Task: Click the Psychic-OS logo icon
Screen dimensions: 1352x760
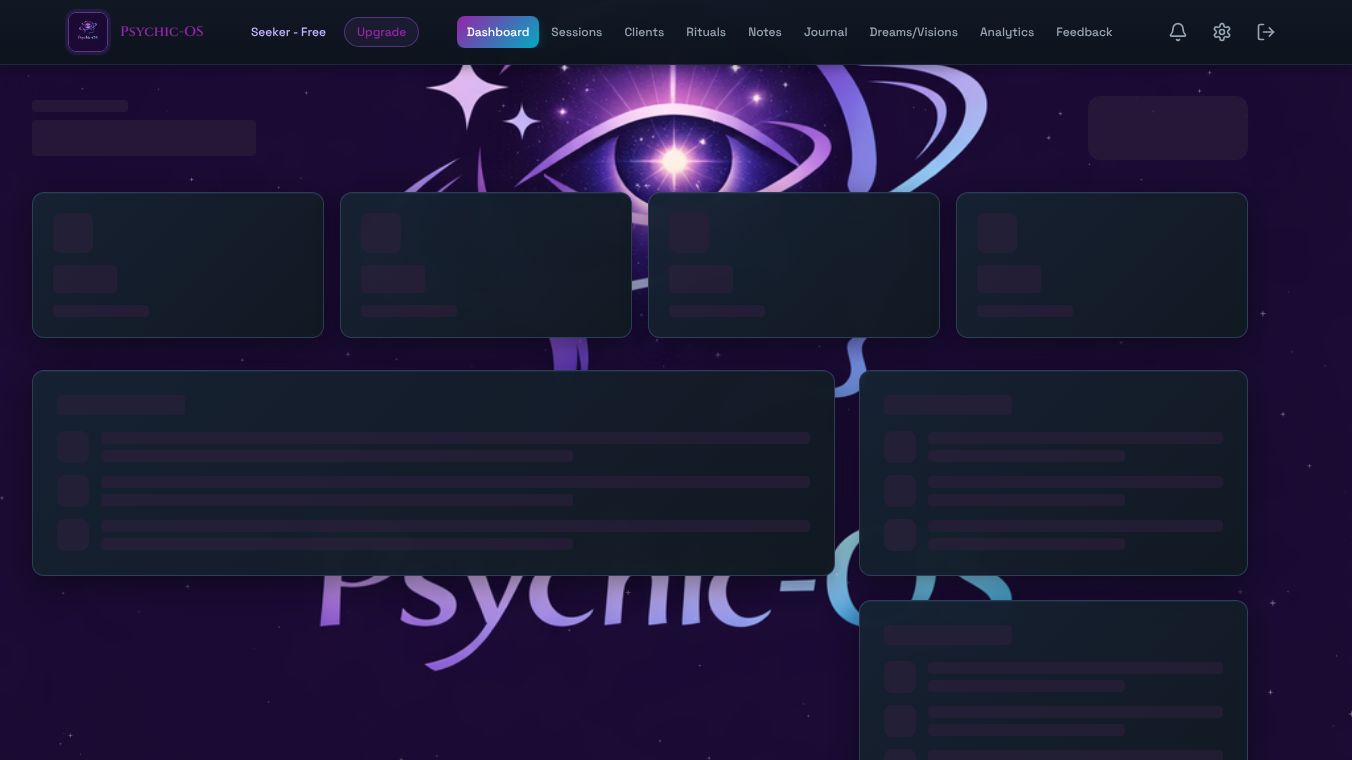Action: [x=88, y=32]
